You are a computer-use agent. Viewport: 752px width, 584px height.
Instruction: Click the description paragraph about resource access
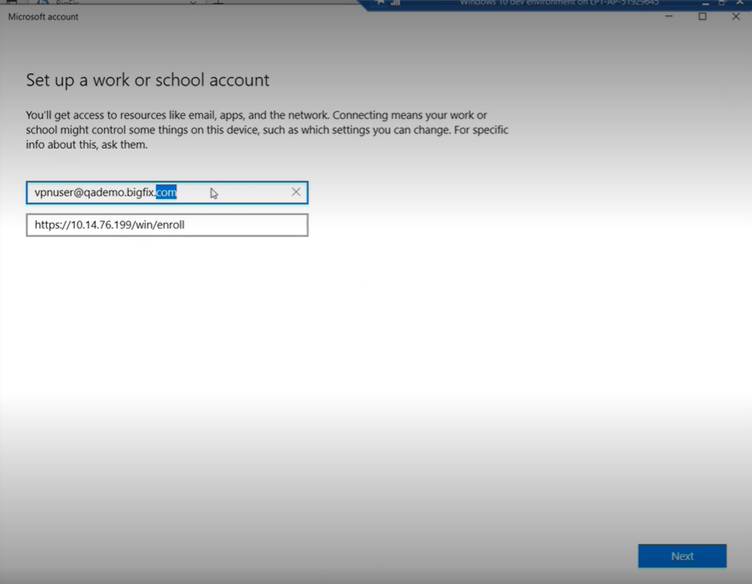coord(267,130)
